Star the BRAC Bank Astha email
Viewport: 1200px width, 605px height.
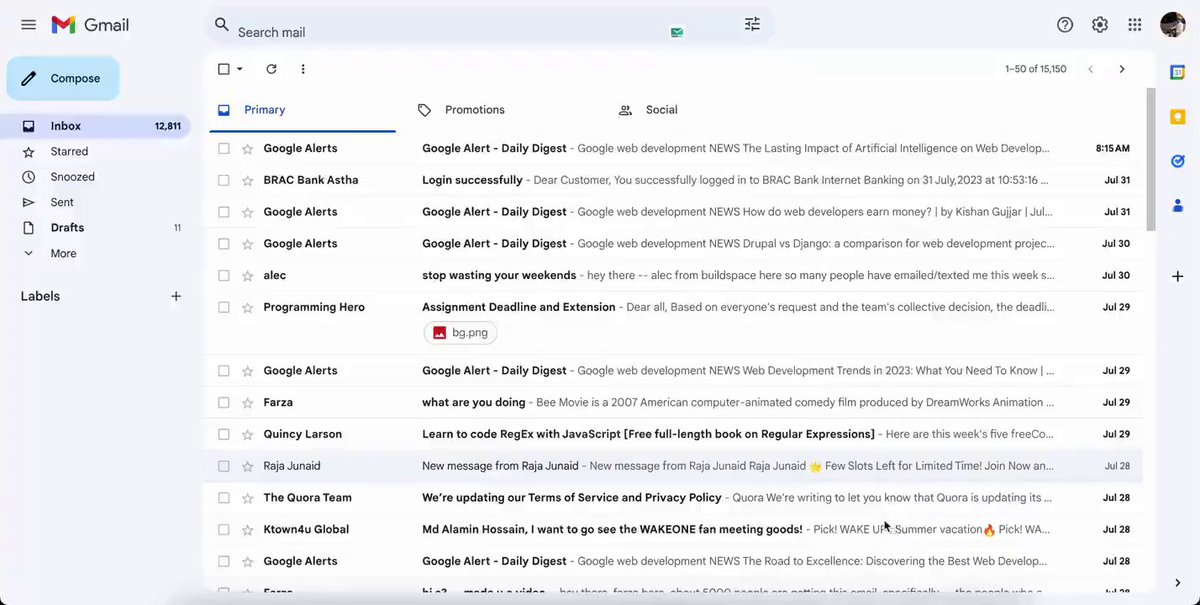247,180
